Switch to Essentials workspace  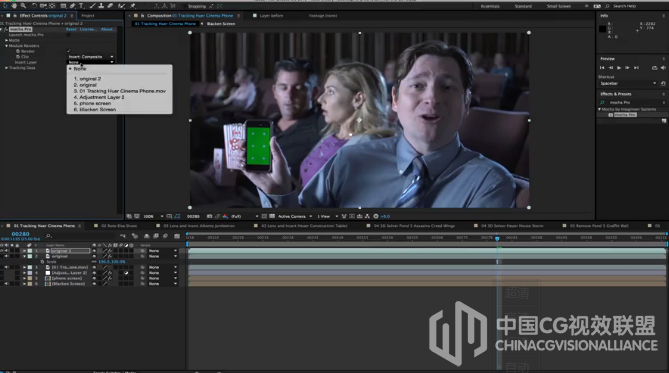(x=490, y=6)
